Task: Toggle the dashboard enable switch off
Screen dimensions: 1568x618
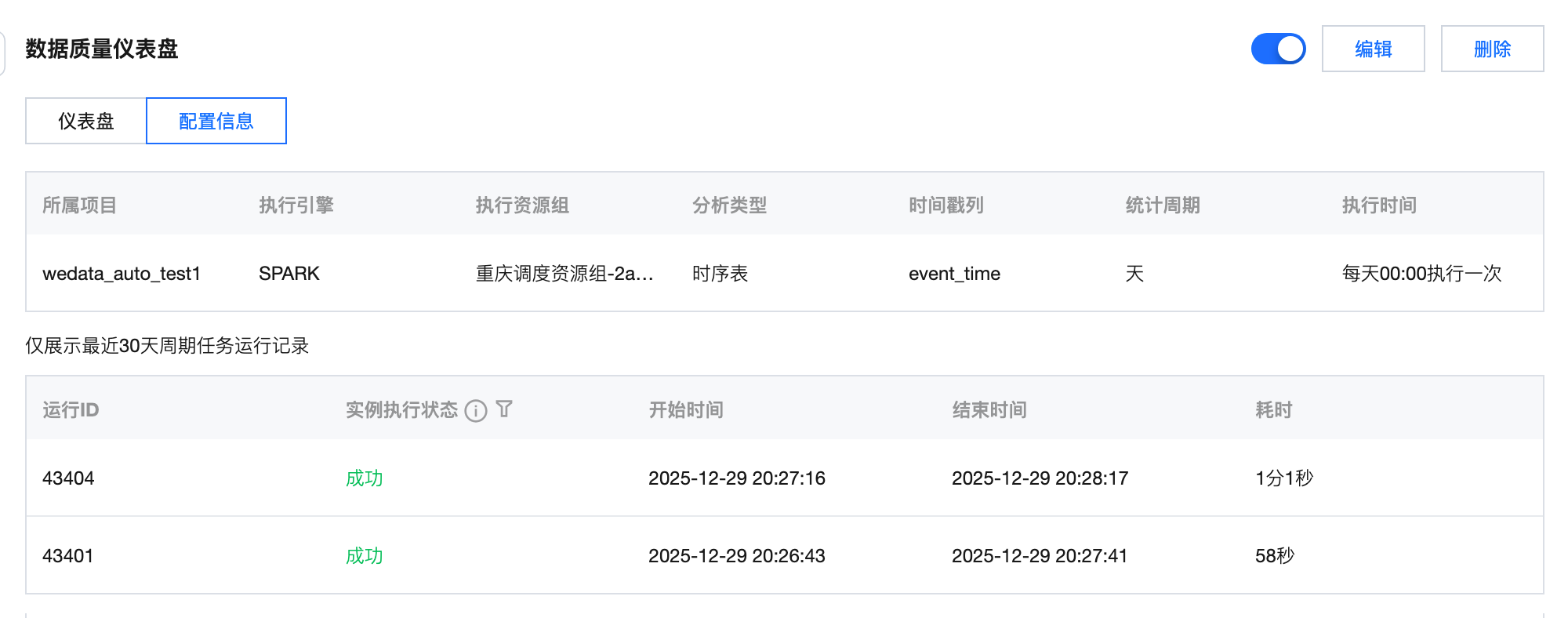Action: click(1278, 49)
